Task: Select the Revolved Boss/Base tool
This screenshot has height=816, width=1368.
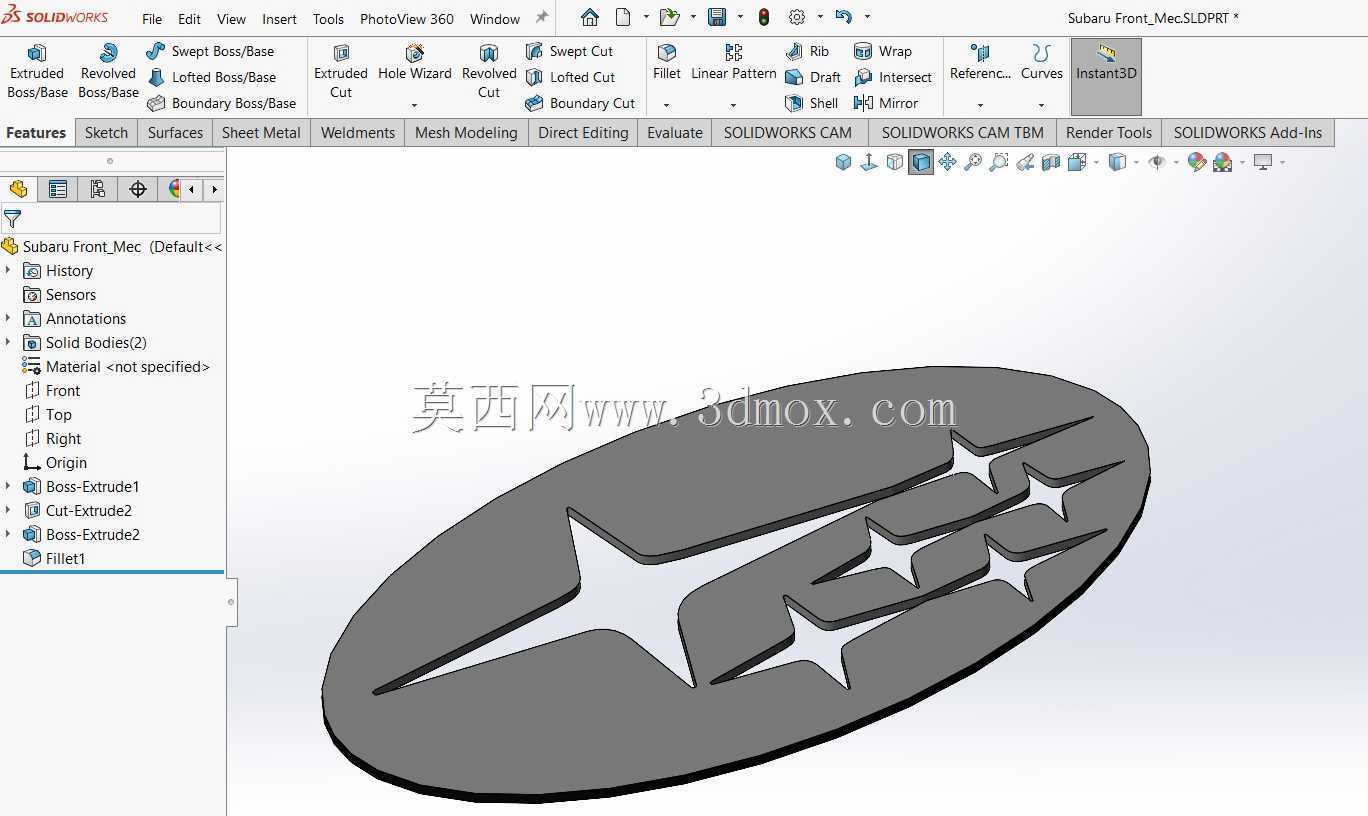Action: [108, 72]
